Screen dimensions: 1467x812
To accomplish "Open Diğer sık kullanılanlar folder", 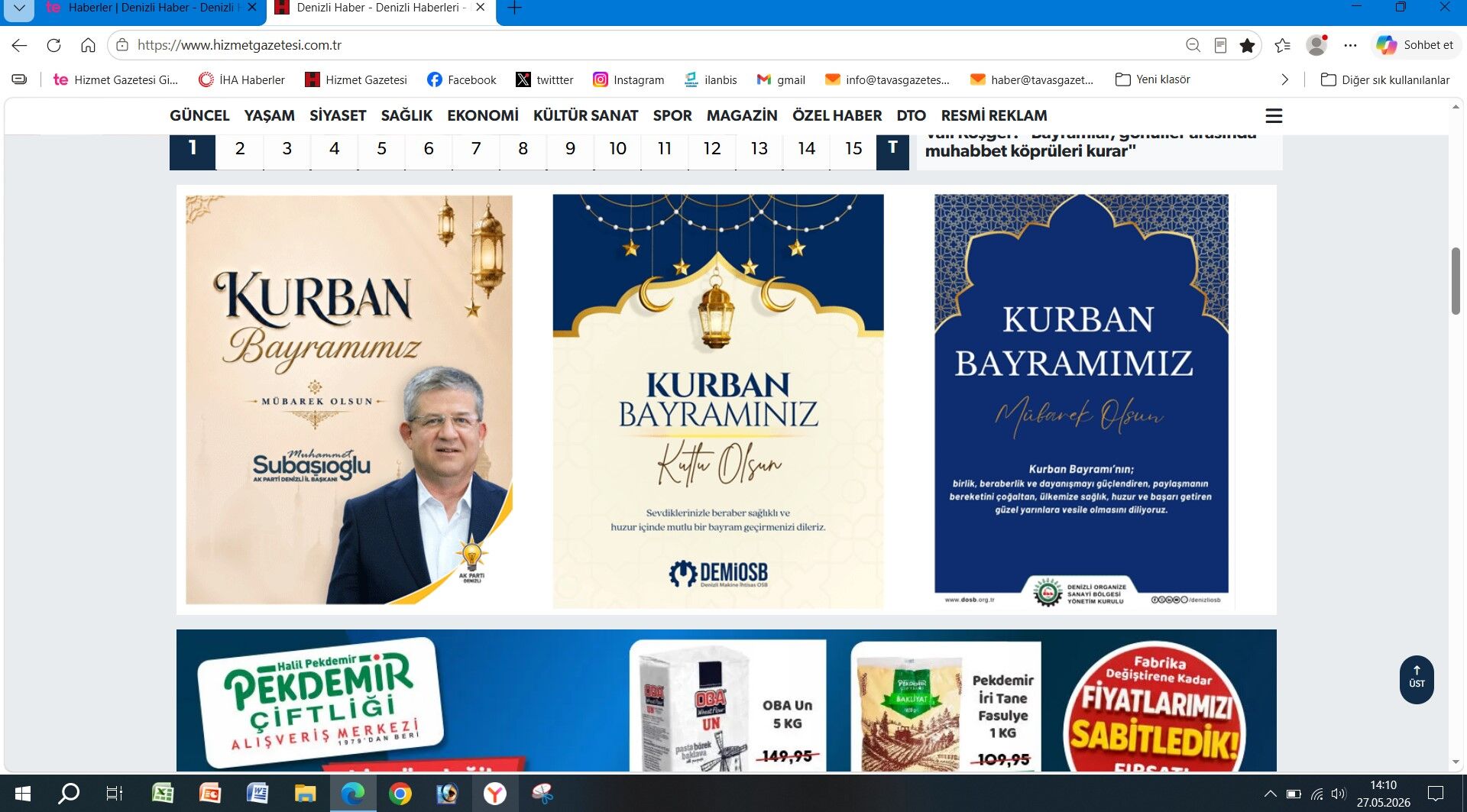I will coord(1385,79).
